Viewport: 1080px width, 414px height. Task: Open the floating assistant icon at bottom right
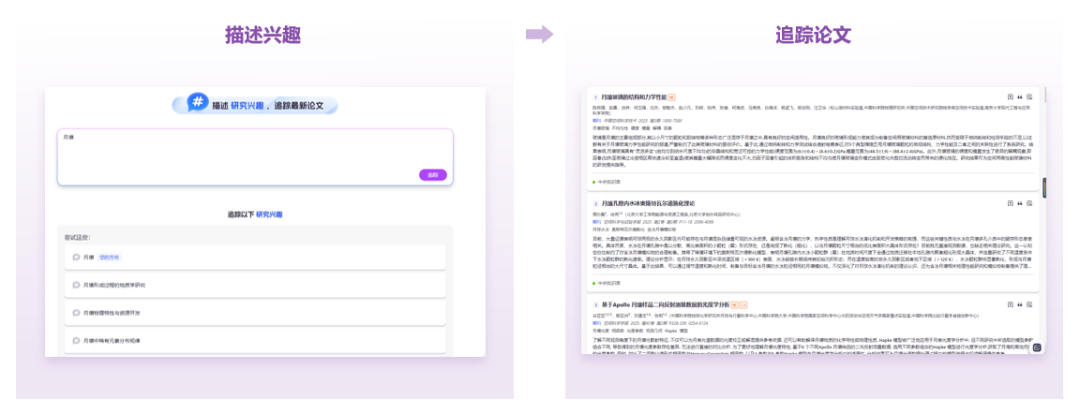coord(1037,348)
